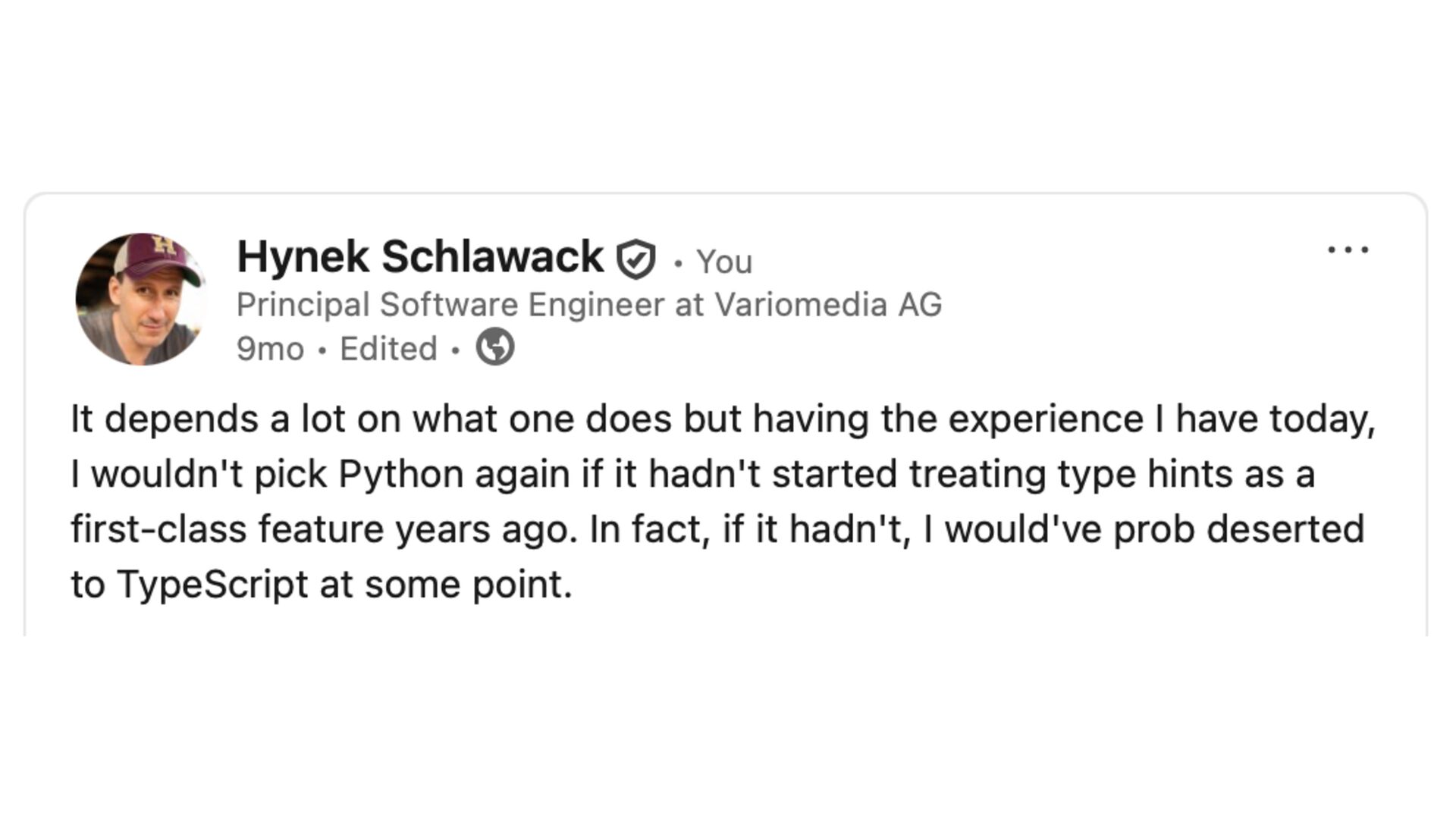Click the word "experience" in the post
Screen dimensions: 1456x819
pyautogui.click(x=1046, y=419)
